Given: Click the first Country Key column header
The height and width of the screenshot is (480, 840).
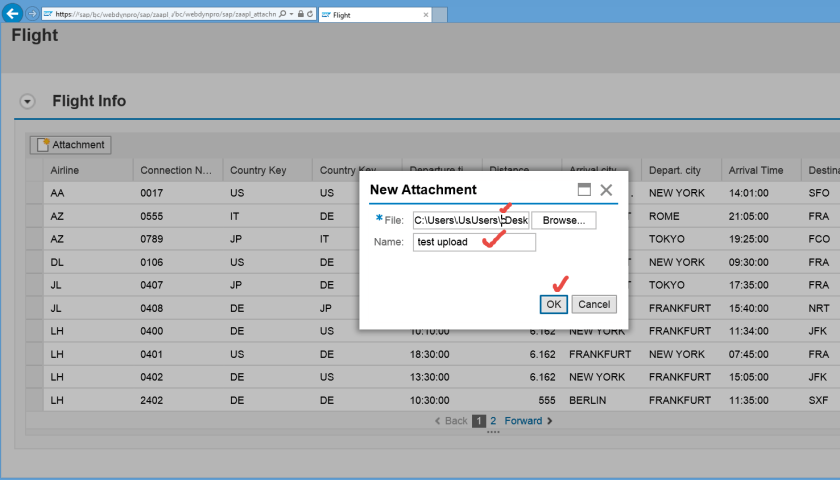Looking at the screenshot, I should tap(267, 170).
